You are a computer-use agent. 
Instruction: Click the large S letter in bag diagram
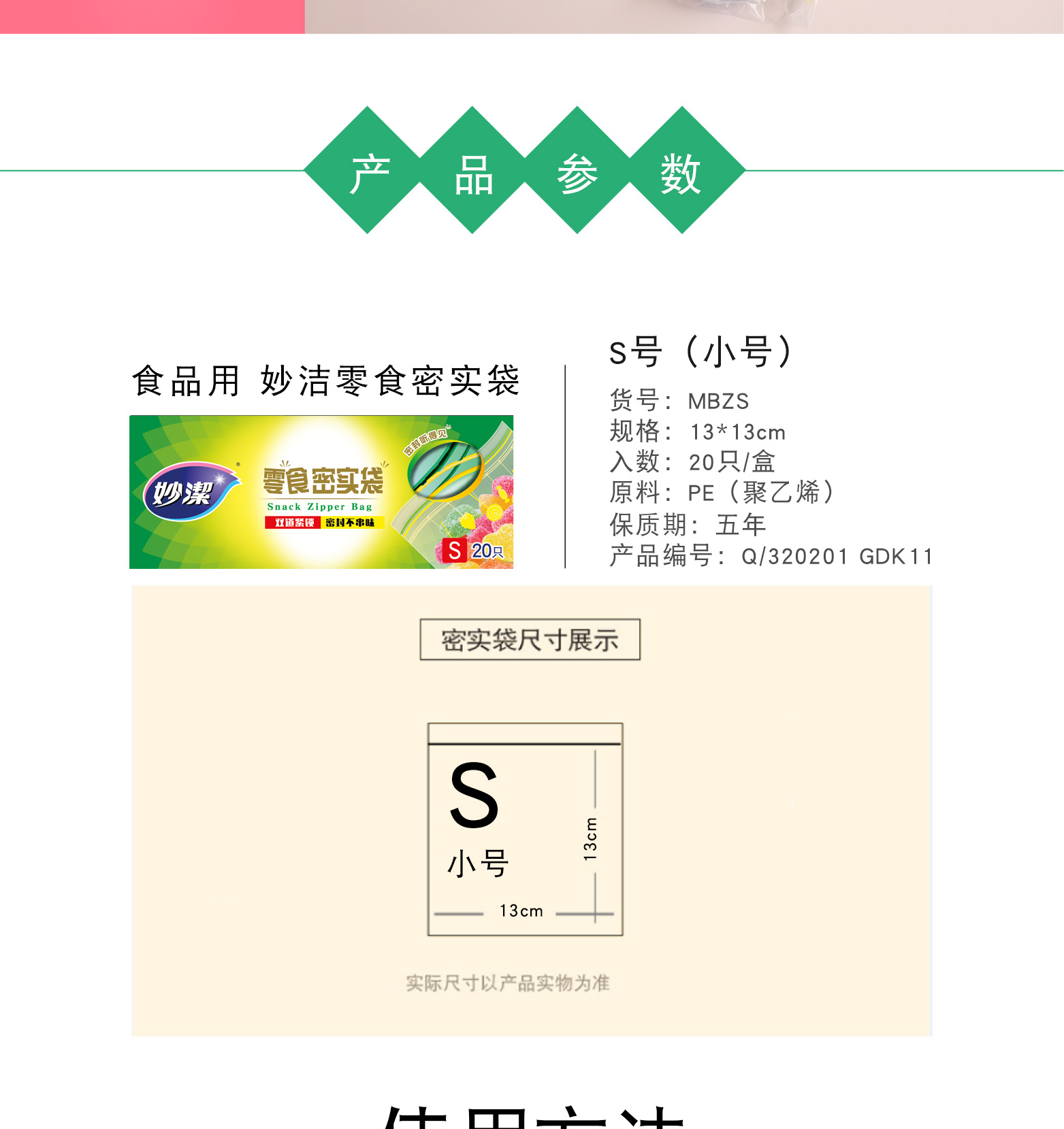(x=474, y=795)
